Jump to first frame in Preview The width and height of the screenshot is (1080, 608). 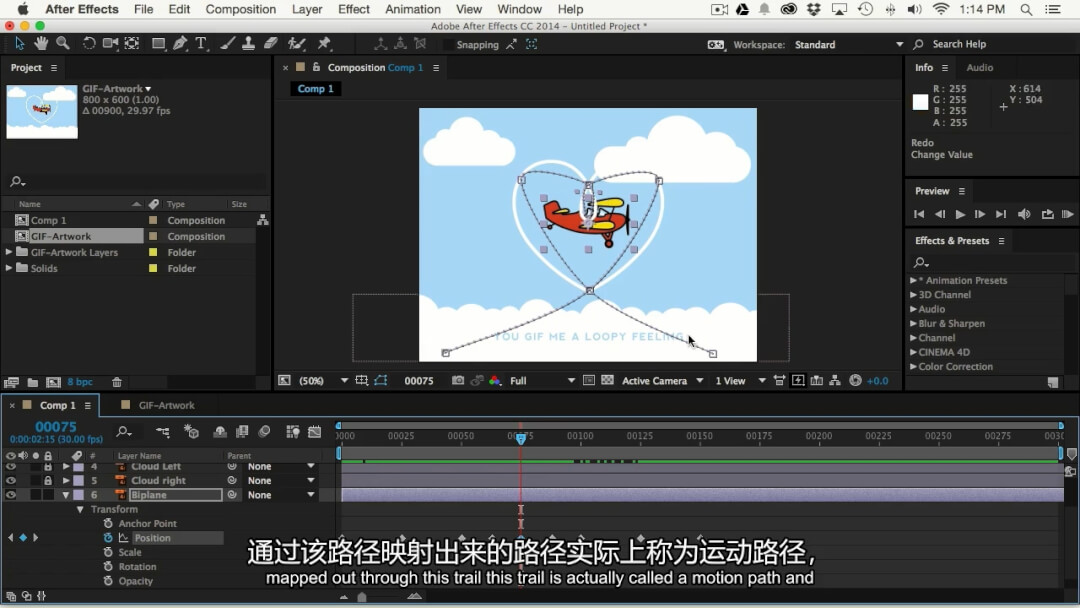coord(919,214)
